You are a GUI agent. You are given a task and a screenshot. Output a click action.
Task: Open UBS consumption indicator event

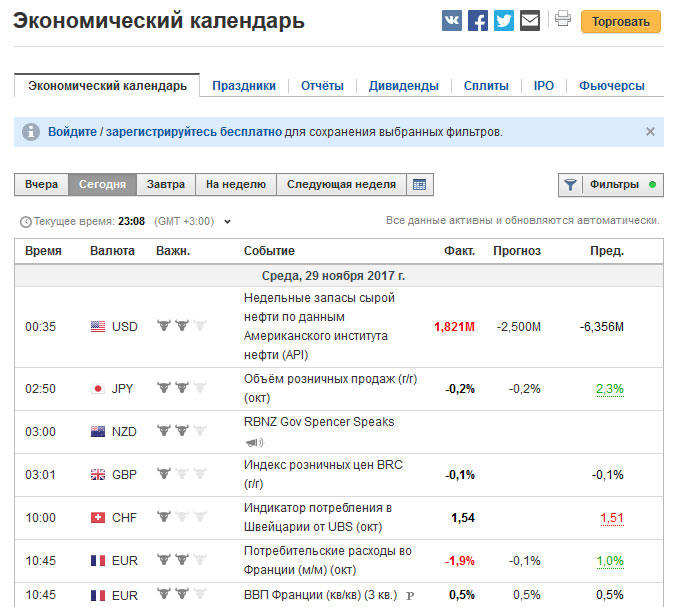318,517
